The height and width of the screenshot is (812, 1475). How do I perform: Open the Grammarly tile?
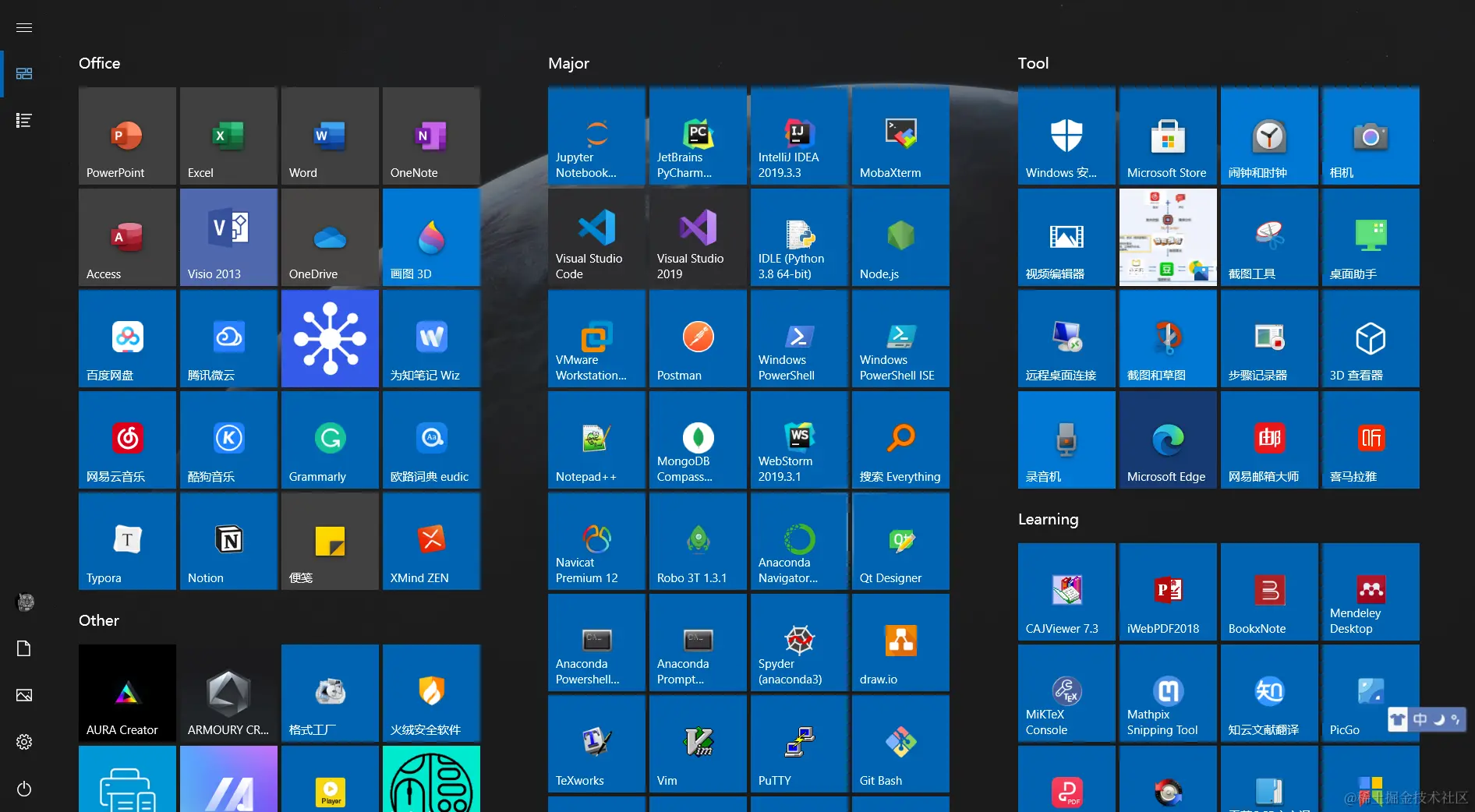pos(330,440)
